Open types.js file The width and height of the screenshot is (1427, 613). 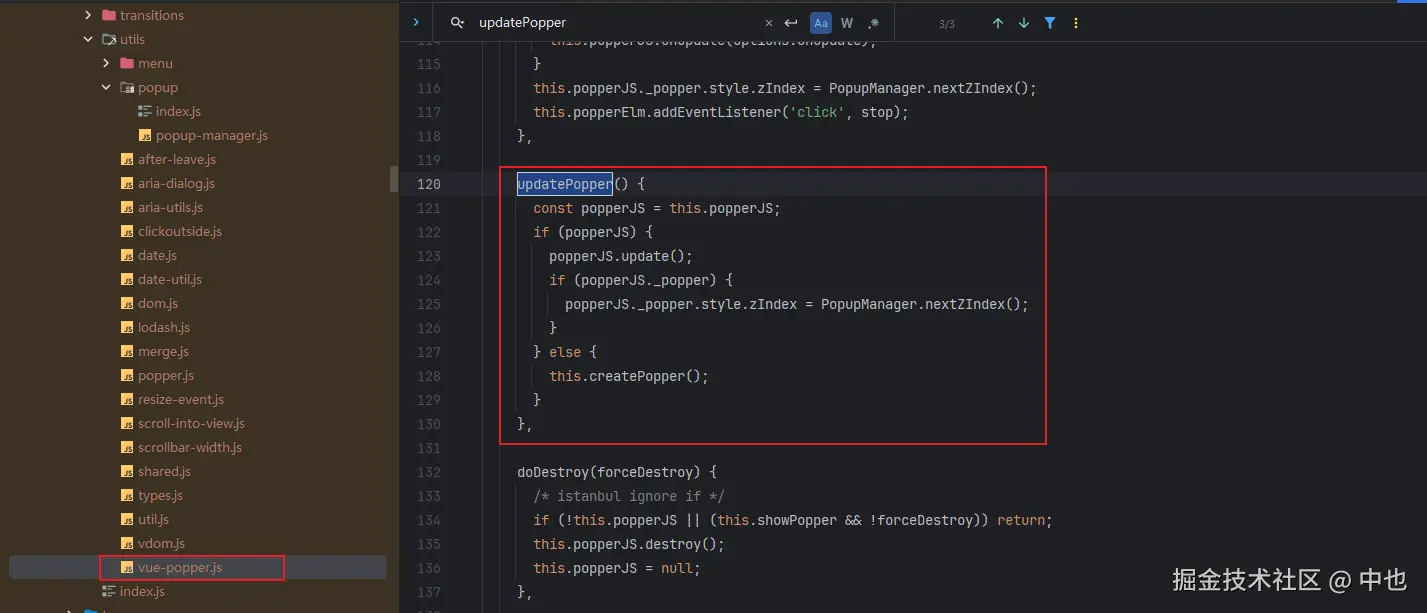point(160,495)
